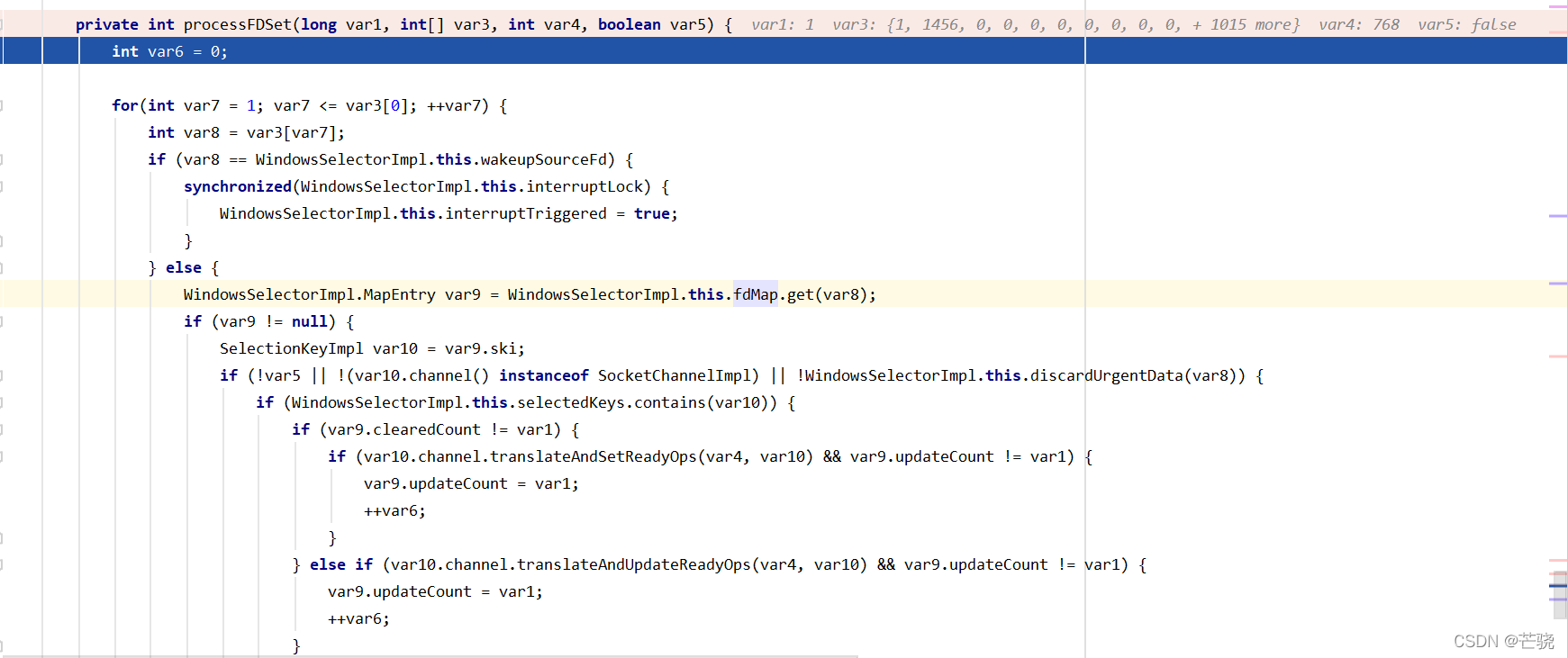The image size is (1568, 658).
Task: Jump to the blue marker in error stripe
Action: pyautogui.click(x=1557, y=586)
